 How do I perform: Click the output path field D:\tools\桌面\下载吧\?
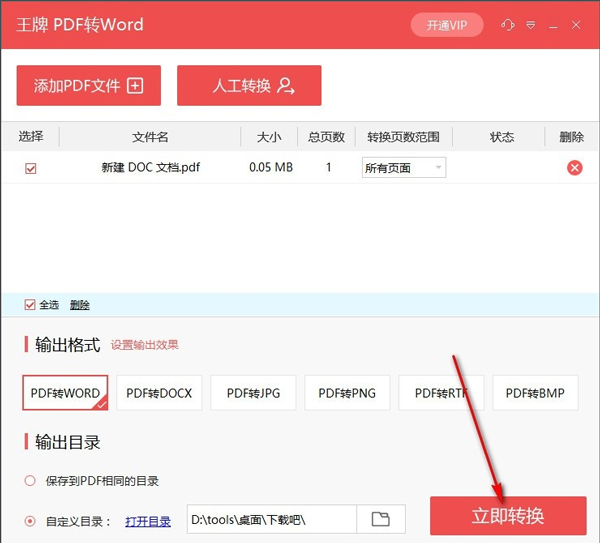272,519
